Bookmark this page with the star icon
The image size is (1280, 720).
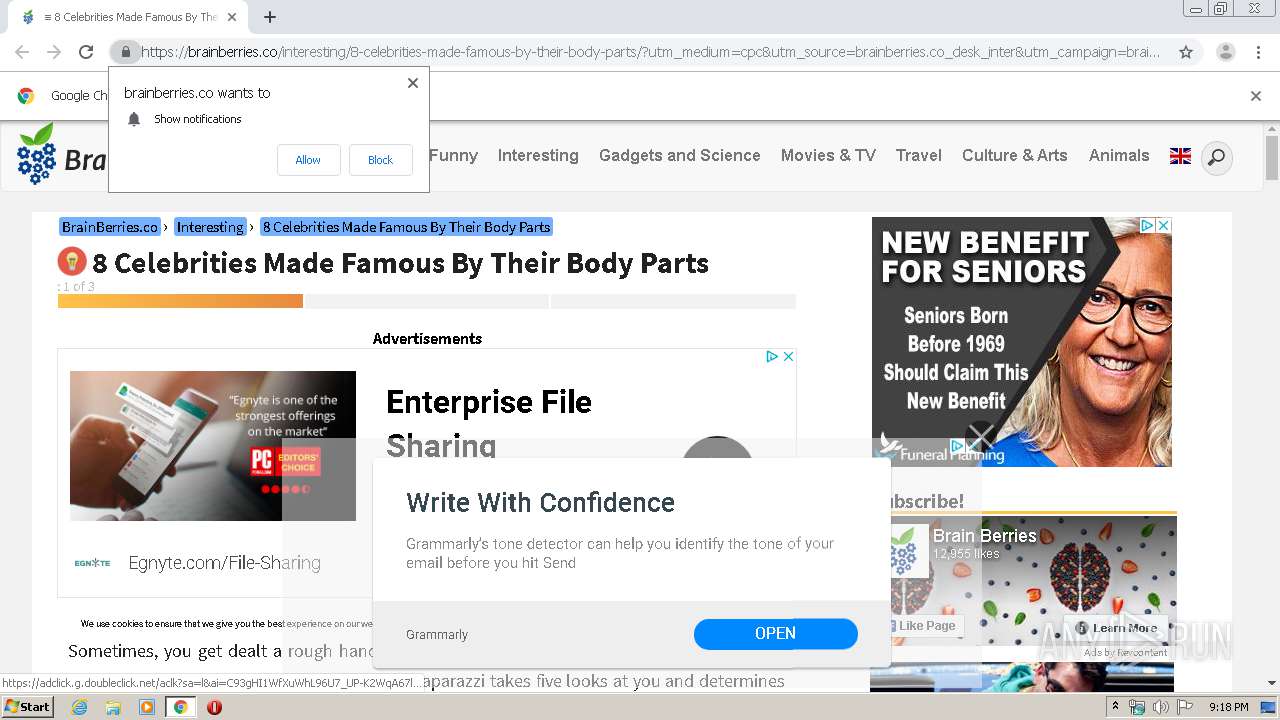pos(1186,52)
